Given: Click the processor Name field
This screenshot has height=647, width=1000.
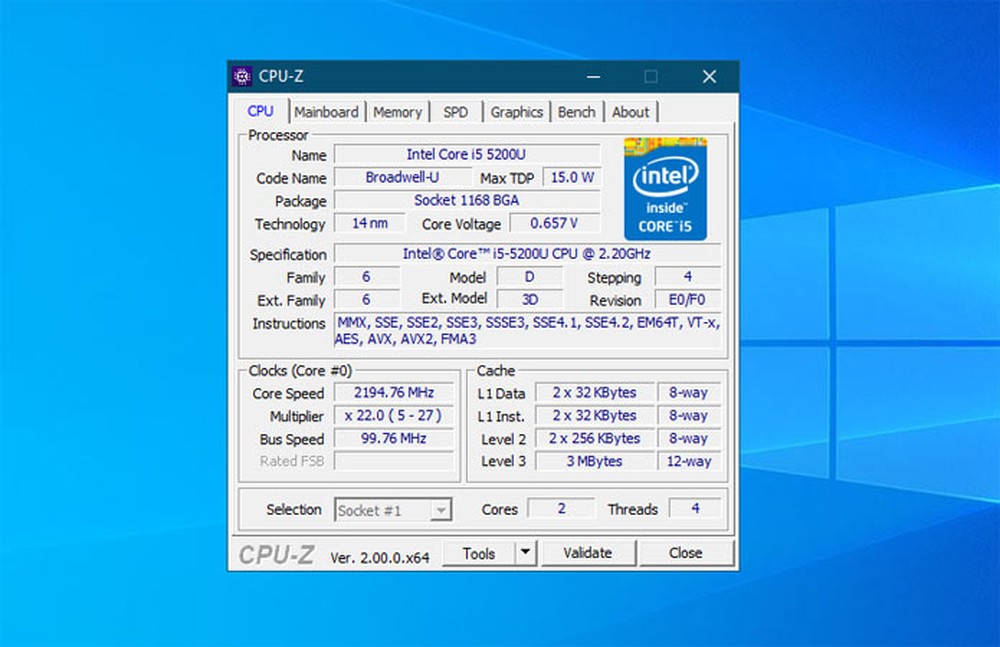Looking at the screenshot, I should pos(466,154).
